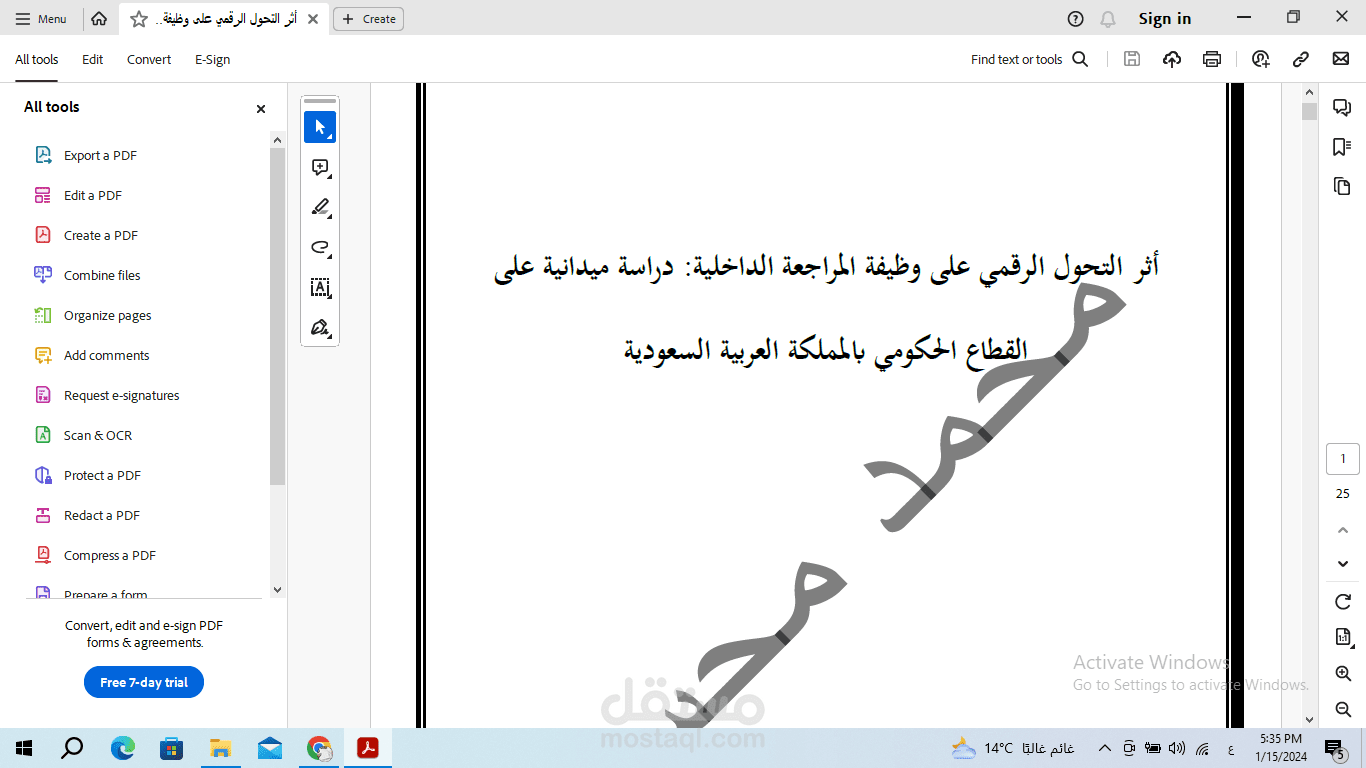Click the copy link icon
This screenshot has height=768, width=1366.
pyautogui.click(x=1301, y=59)
